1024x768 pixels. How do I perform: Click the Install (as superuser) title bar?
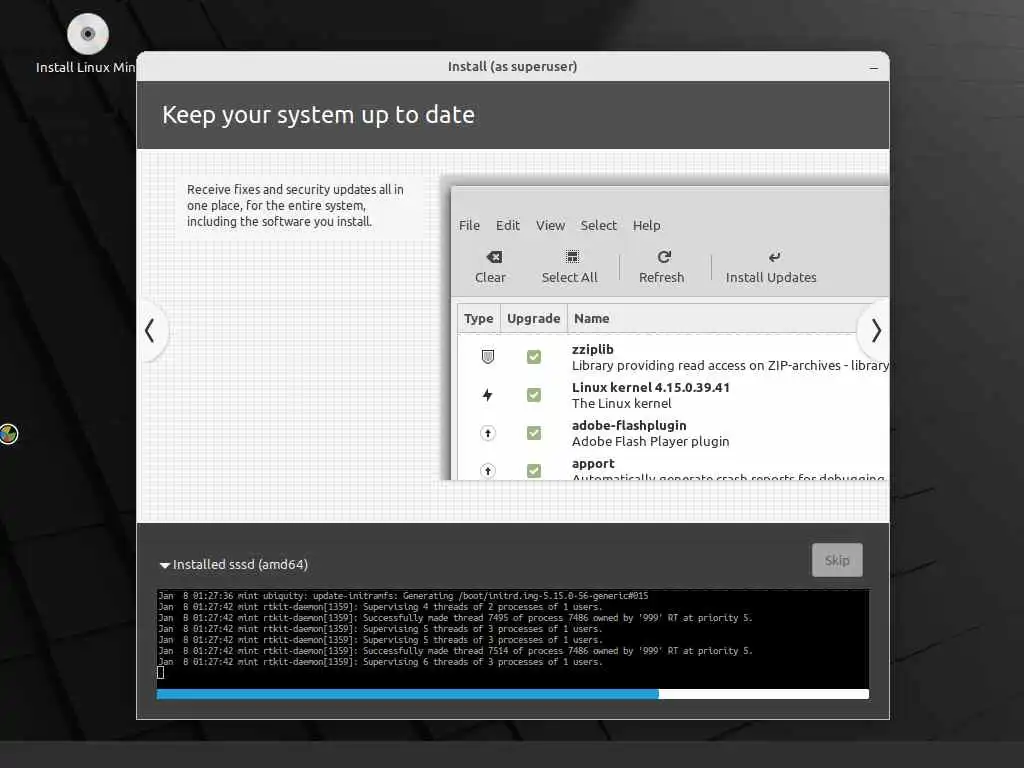(513, 67)
